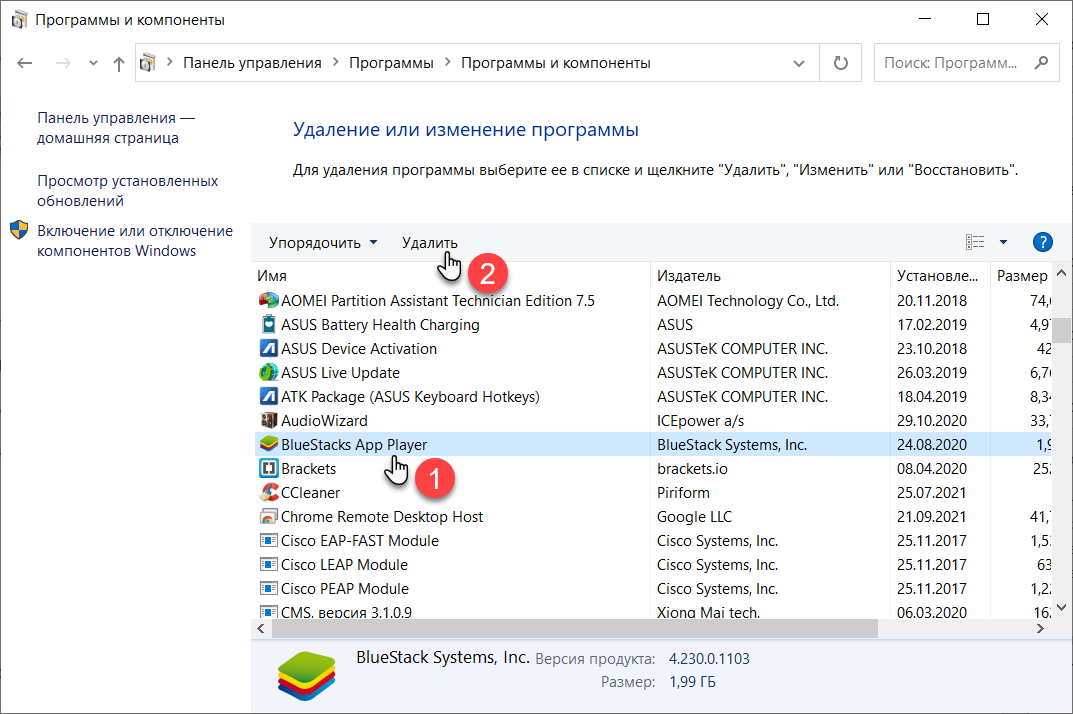Go forward with the right arrow
Screen dimensions: 1073x714
(63, 63)
